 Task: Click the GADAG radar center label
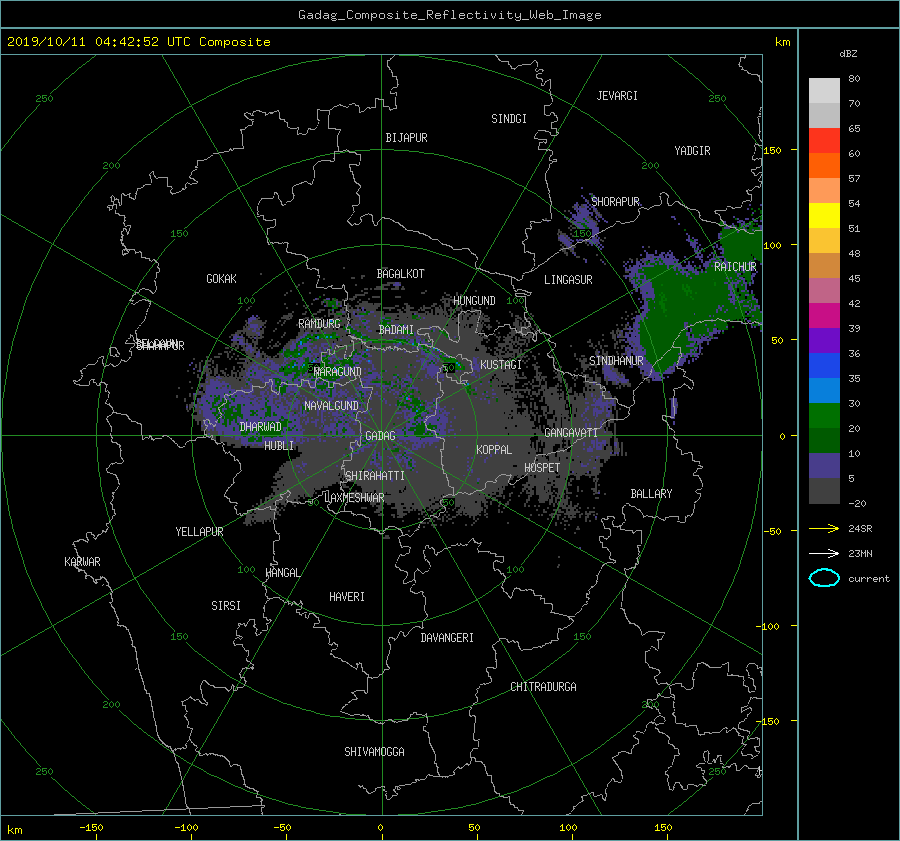(x=380, y=436)
